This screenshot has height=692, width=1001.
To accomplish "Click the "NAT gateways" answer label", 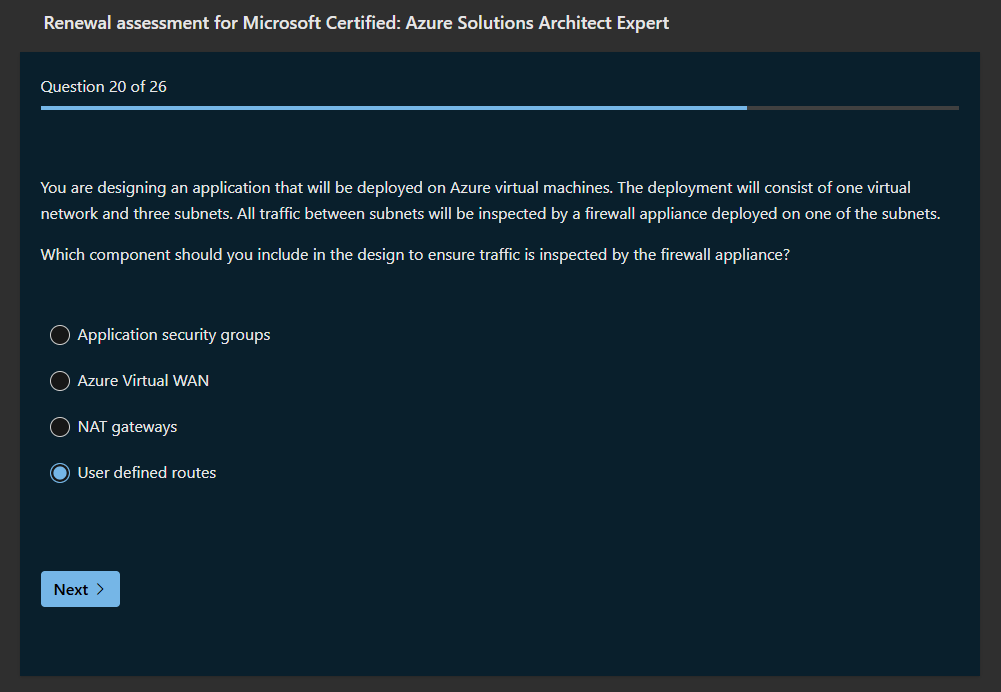I will [x=127, y=427].
